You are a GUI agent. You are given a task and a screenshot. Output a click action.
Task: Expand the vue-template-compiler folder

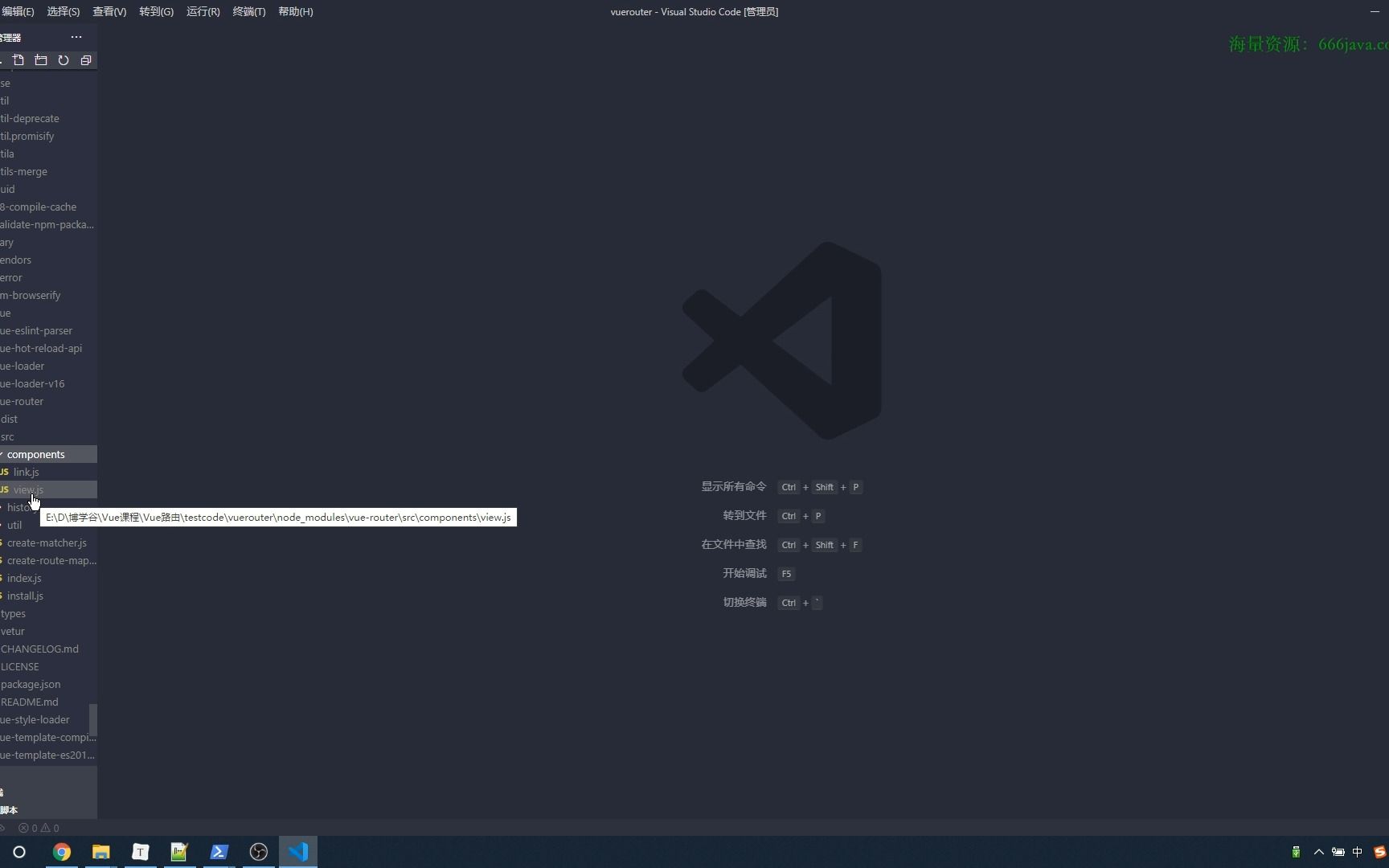point(48,737)
